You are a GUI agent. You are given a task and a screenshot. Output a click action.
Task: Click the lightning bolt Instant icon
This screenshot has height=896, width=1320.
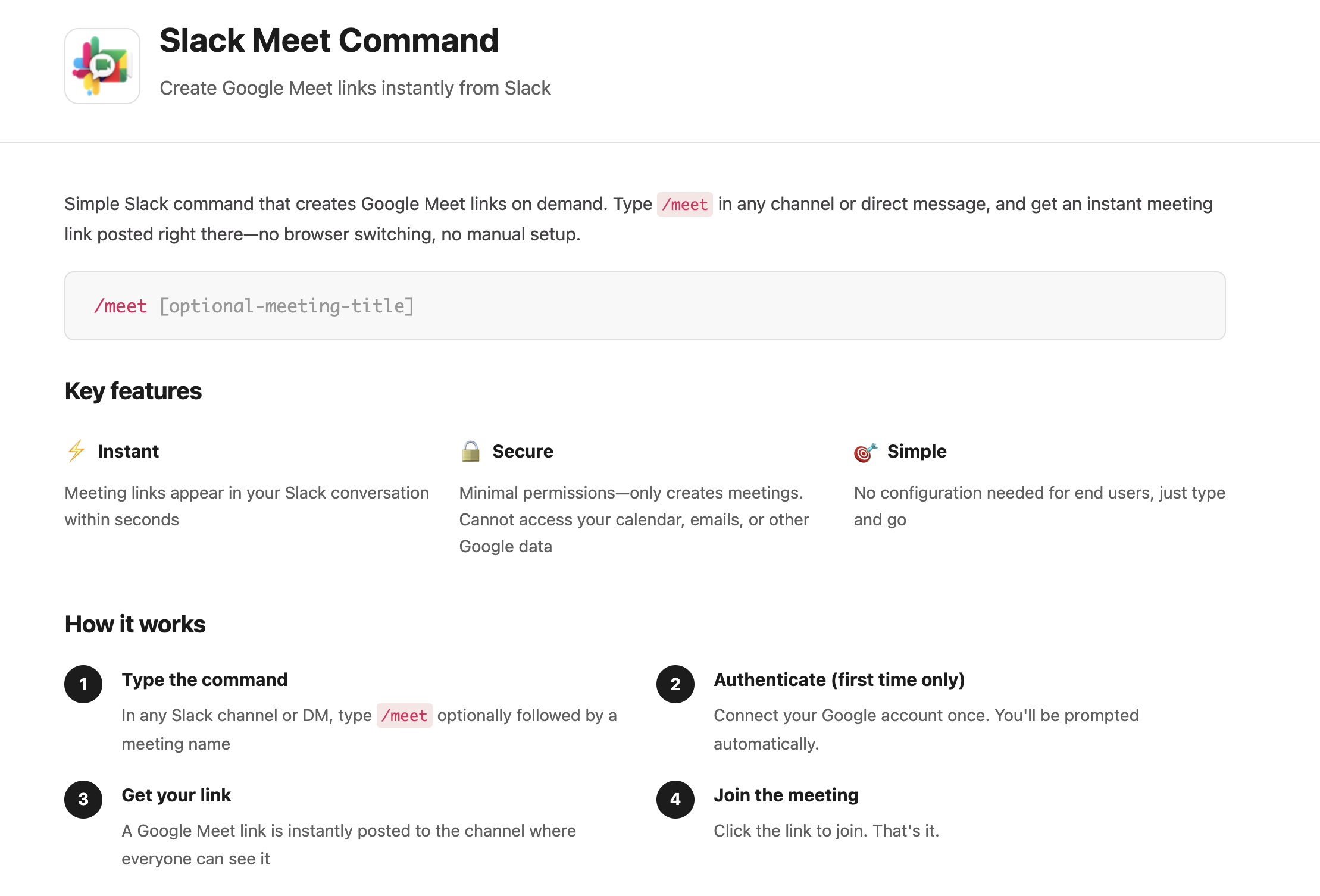click(x=76, y=451)
